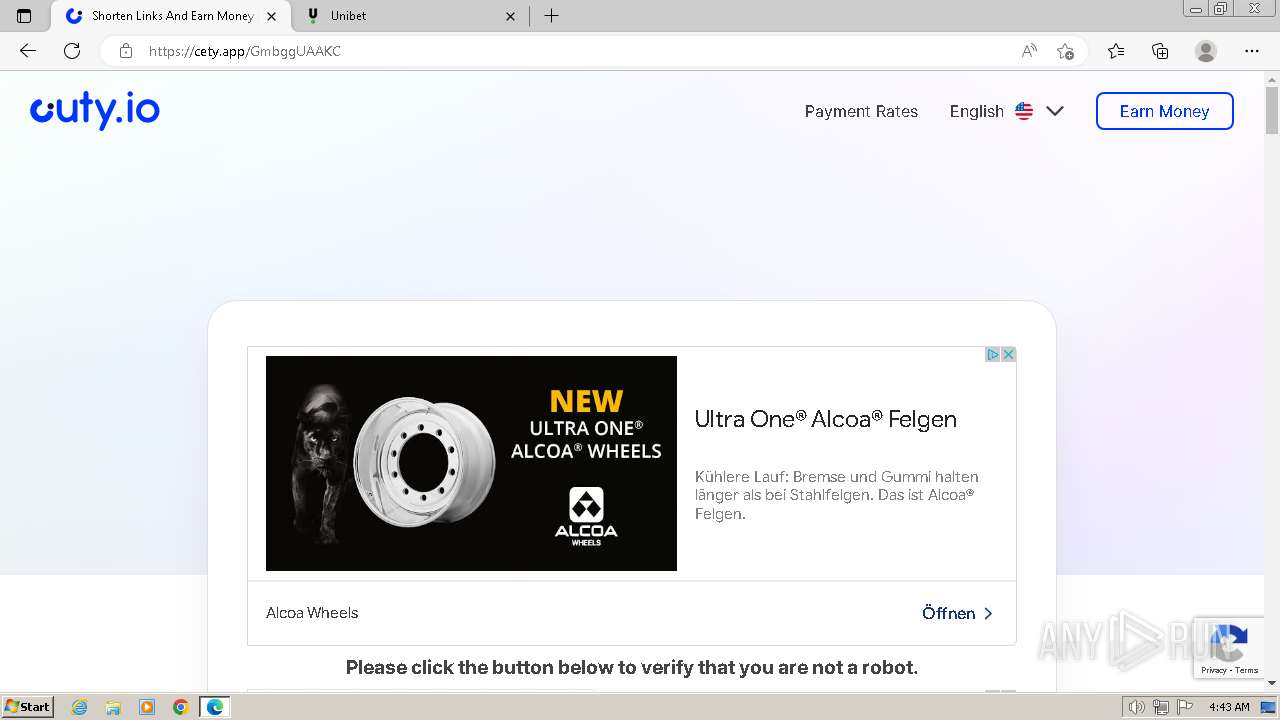Open the AdChoices info icon on the ad

pyautogui.click(x=993, y=355)
